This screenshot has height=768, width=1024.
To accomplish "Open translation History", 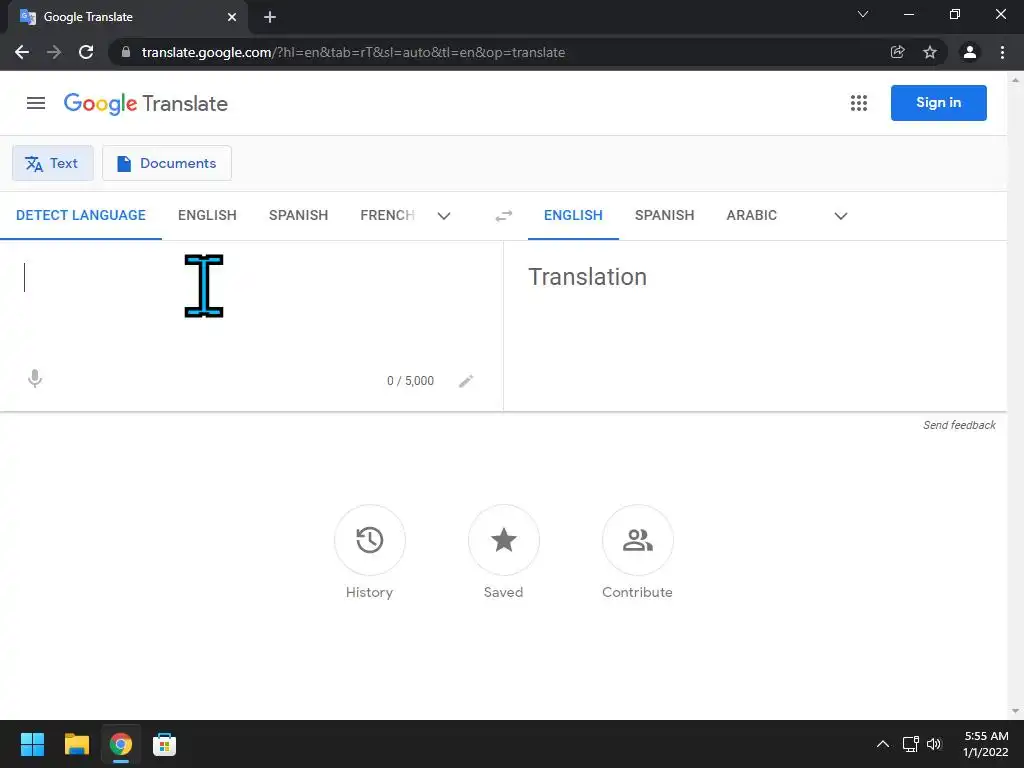I will [370, 540].
